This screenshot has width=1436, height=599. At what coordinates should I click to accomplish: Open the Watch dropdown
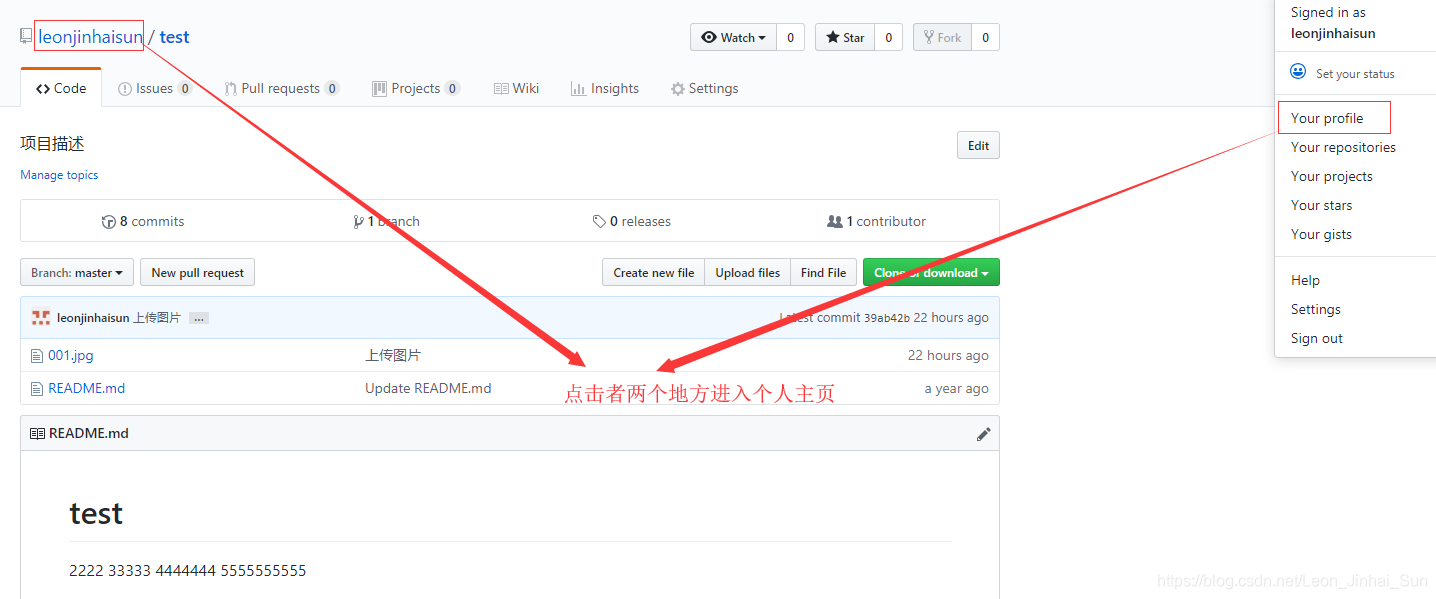point(733,37)
